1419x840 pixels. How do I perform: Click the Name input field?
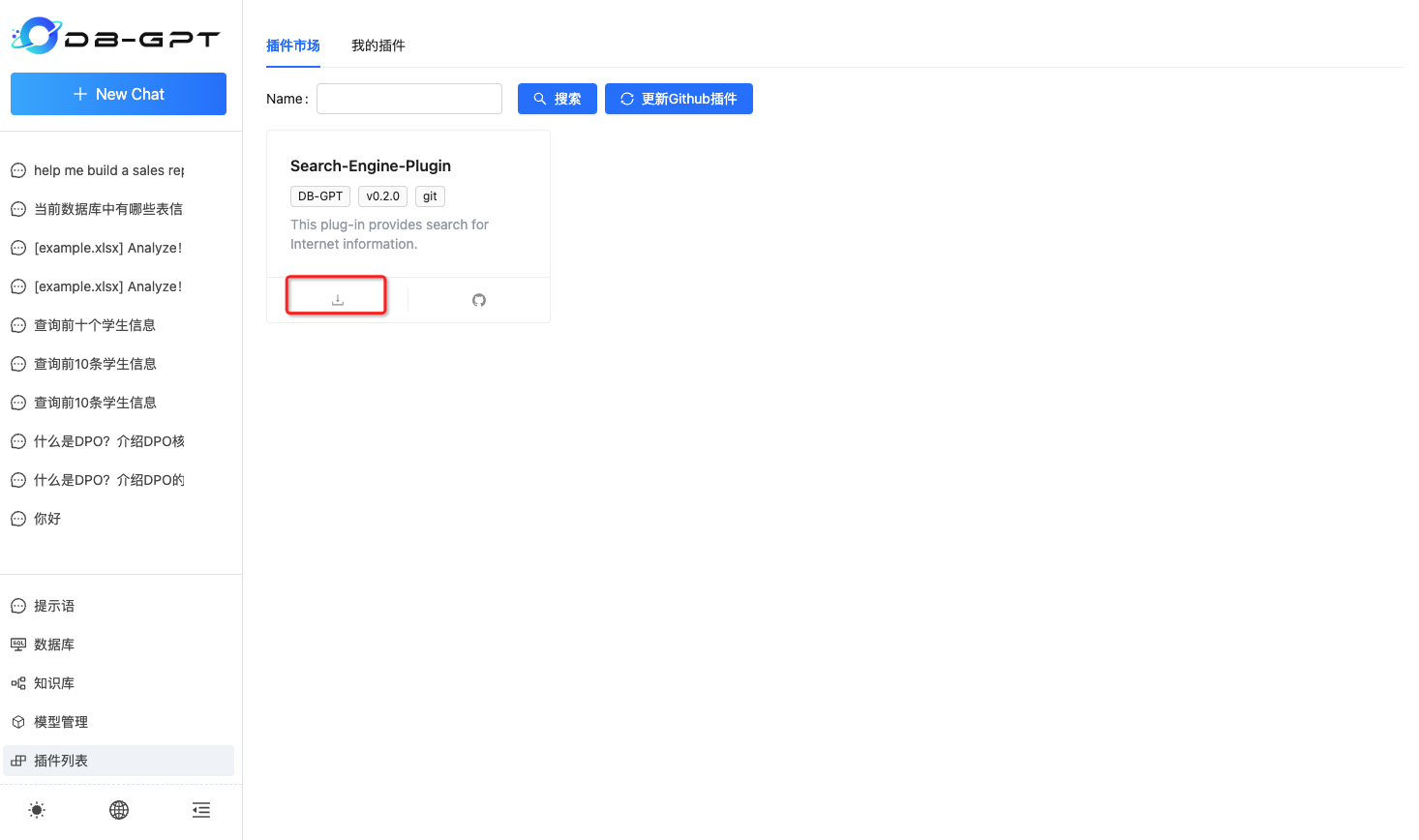click(408, 98)
